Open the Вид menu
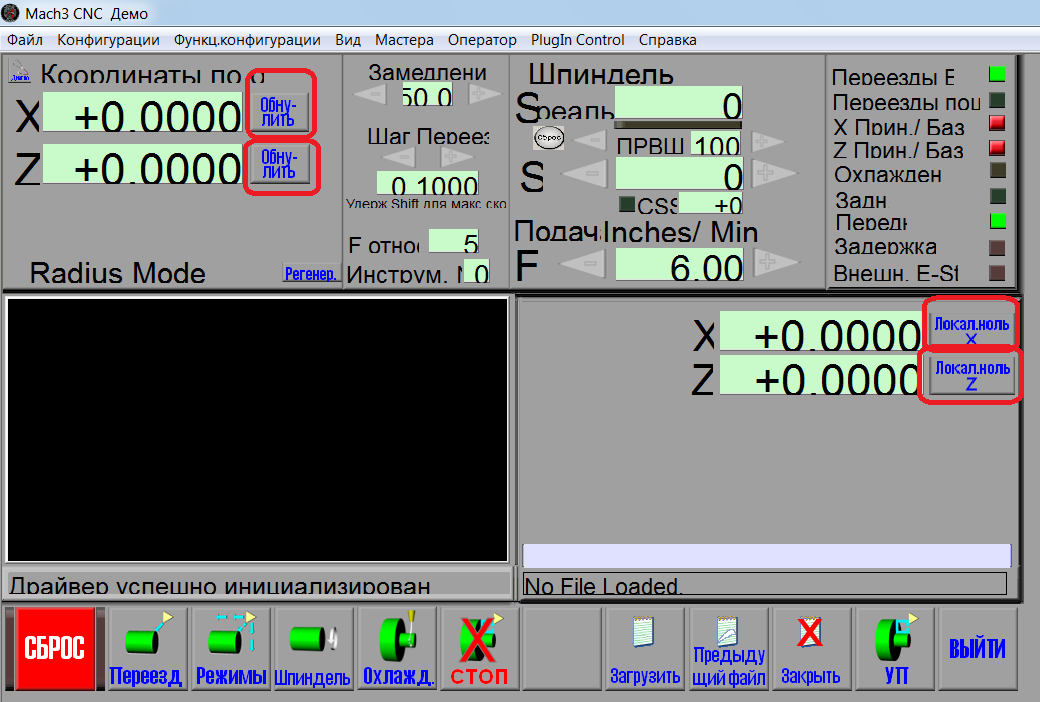Screen dimensions: 1040x702 pos(348,40)
